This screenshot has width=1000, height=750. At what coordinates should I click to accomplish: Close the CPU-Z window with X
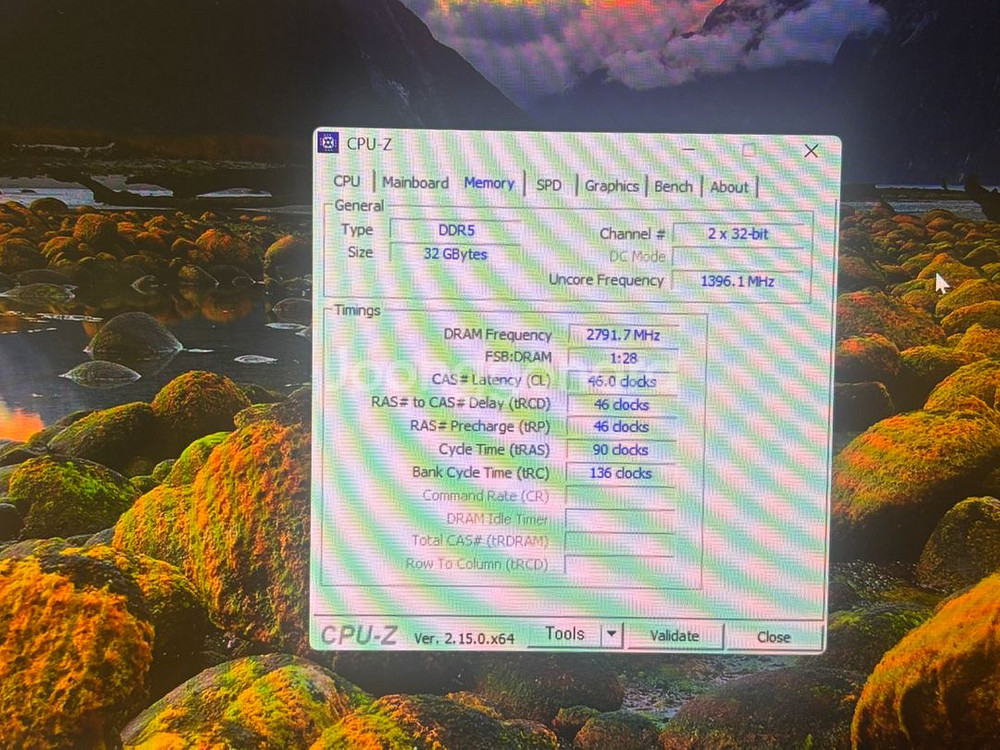coord(811,151)
